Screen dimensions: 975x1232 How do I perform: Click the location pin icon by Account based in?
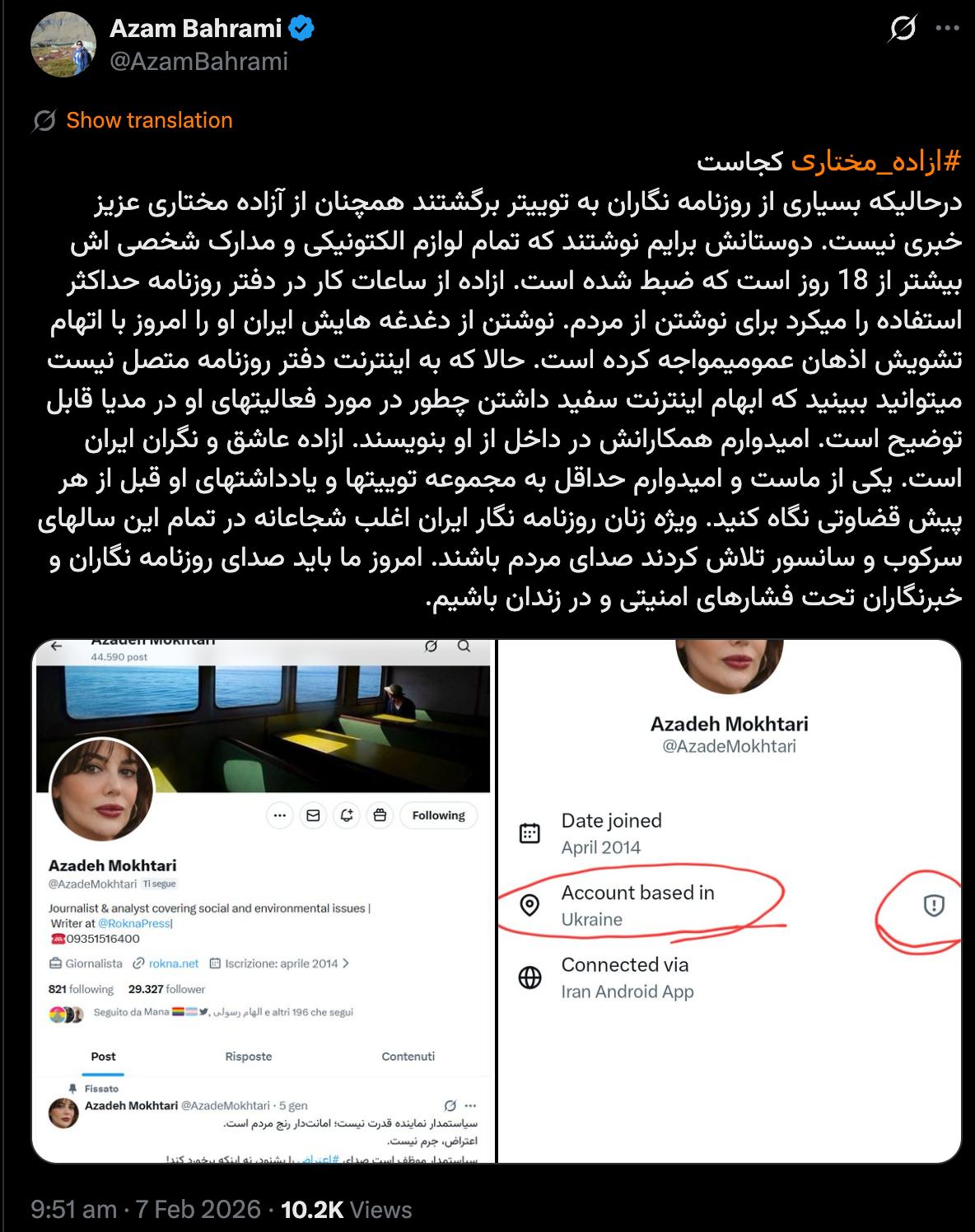529,906
